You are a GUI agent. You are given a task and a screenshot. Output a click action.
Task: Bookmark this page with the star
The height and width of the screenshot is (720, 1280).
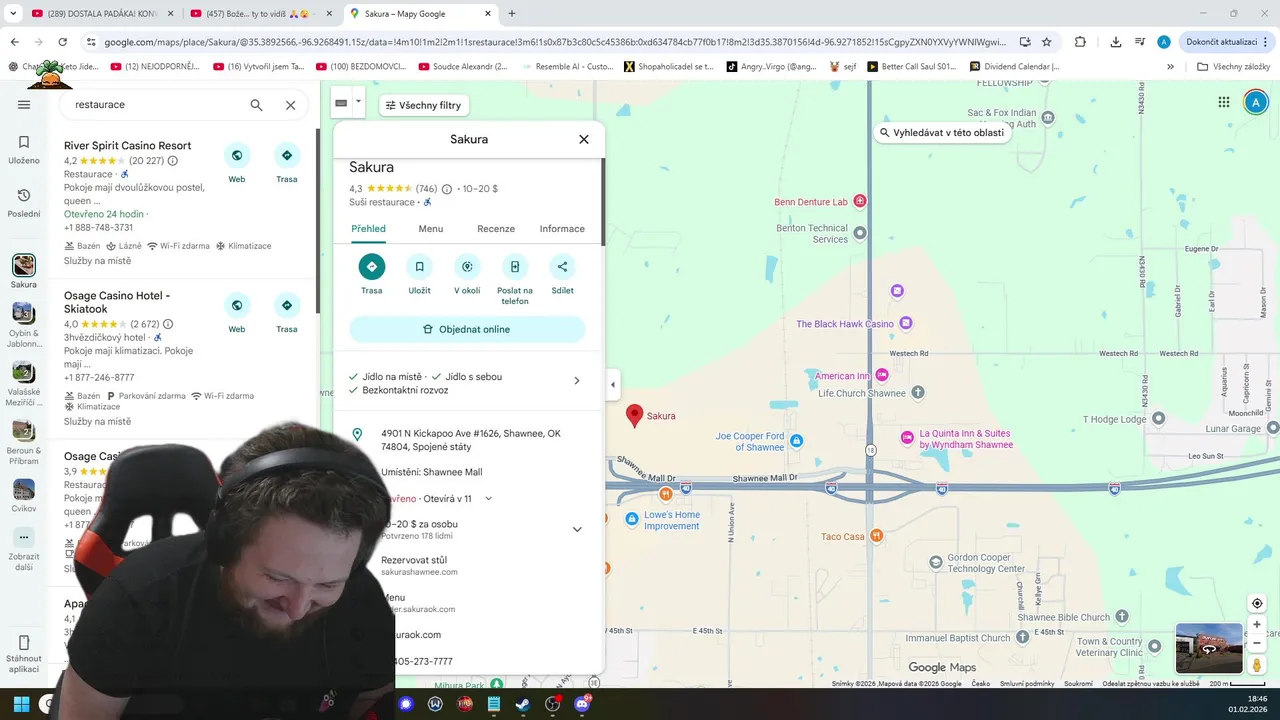point(1046,42)
